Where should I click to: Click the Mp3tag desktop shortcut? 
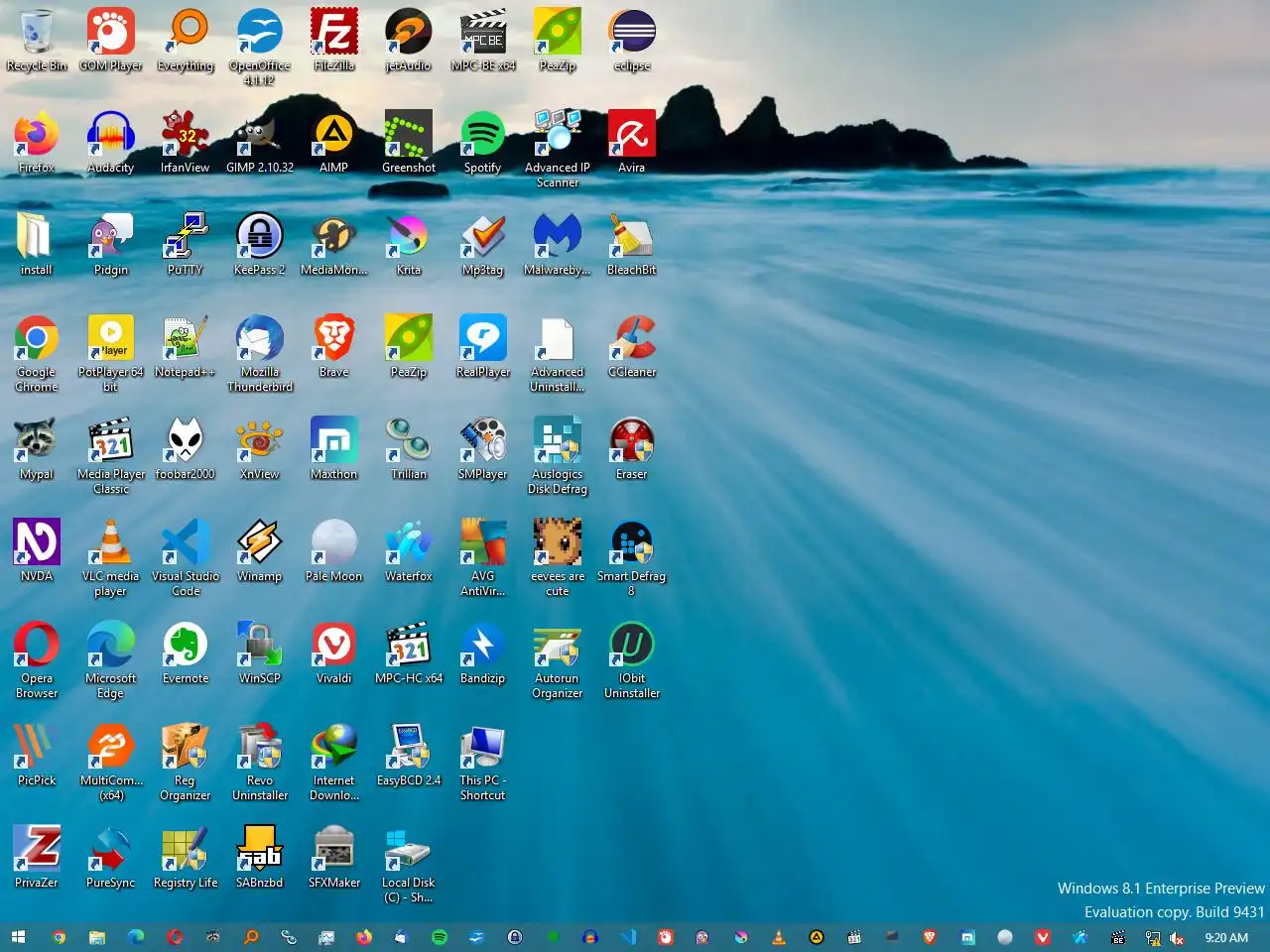click(483, 246)
